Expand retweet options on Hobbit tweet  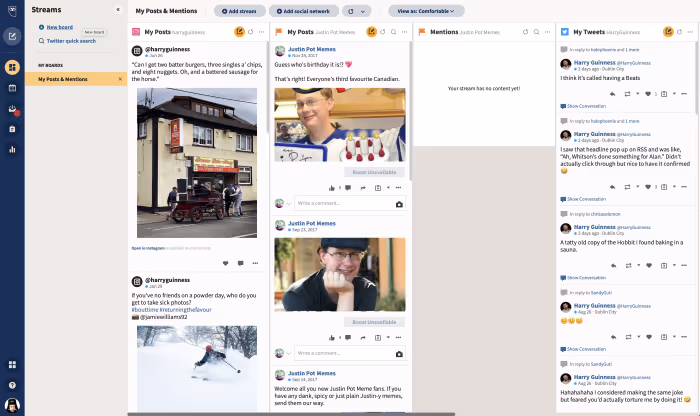[x=638, y=266]
